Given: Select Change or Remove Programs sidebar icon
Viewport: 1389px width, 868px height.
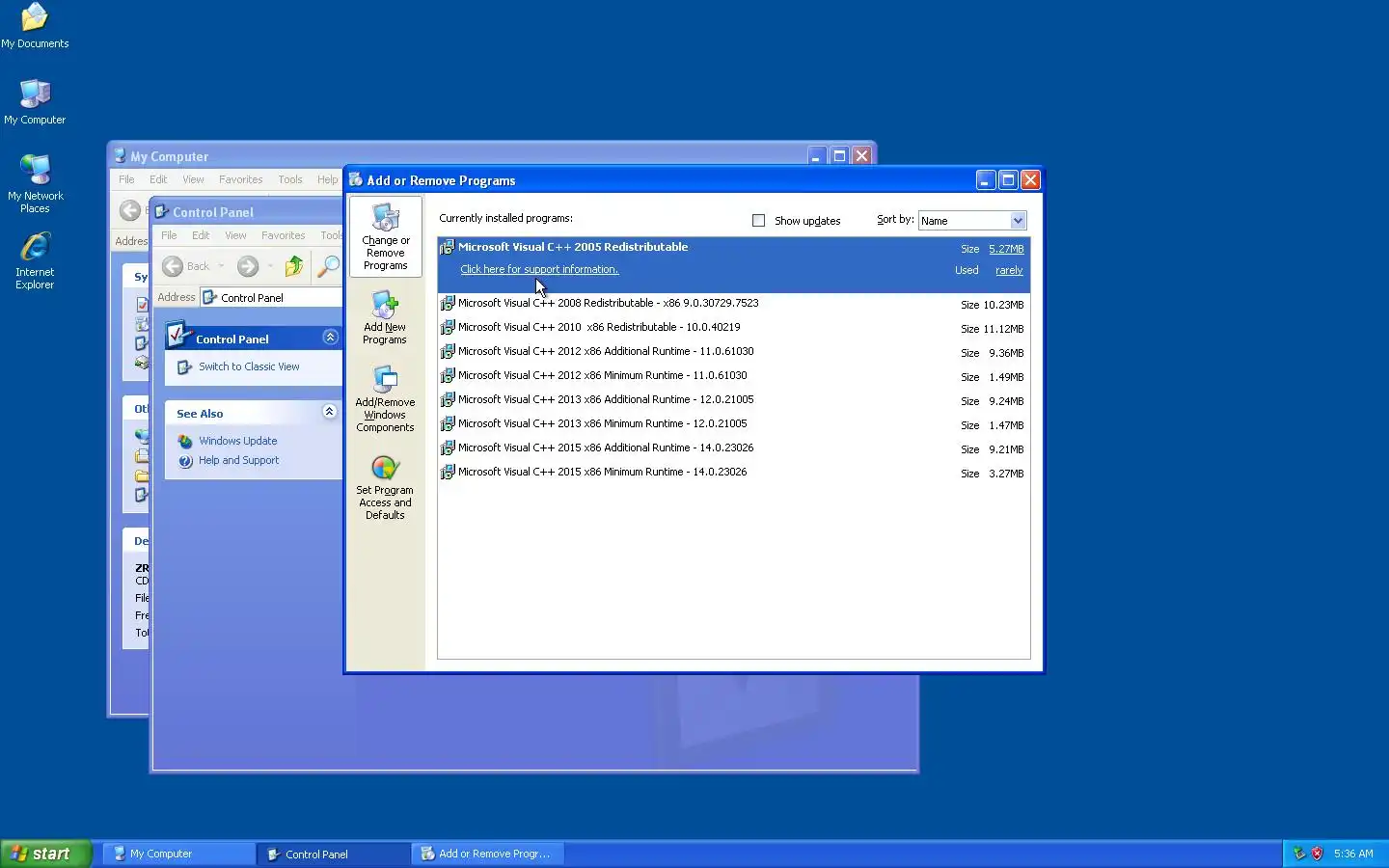Looking at the screenshot, I should (x=385, y=217).
